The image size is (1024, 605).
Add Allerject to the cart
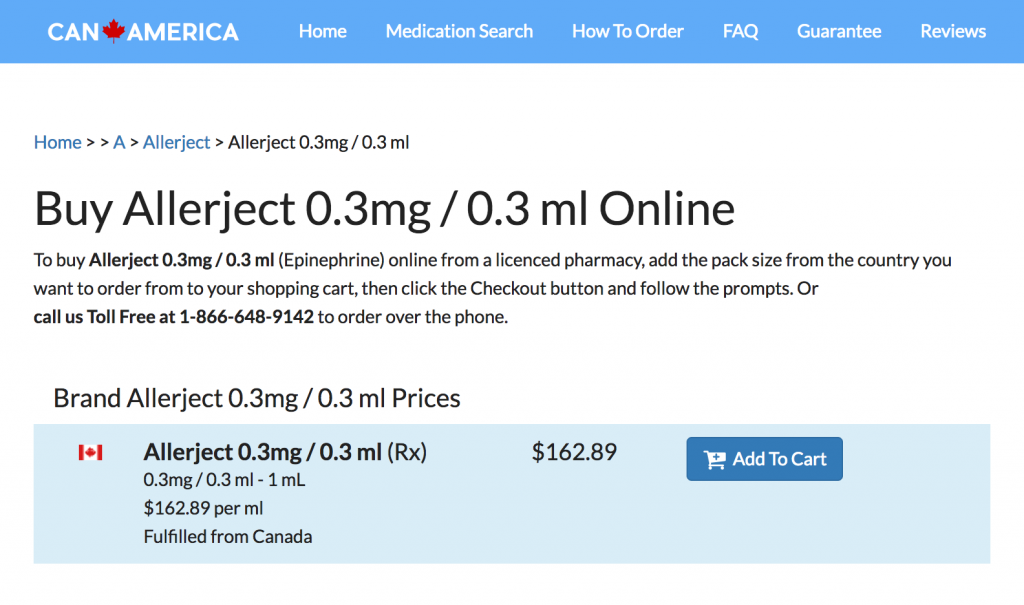[x=764, y=459]
